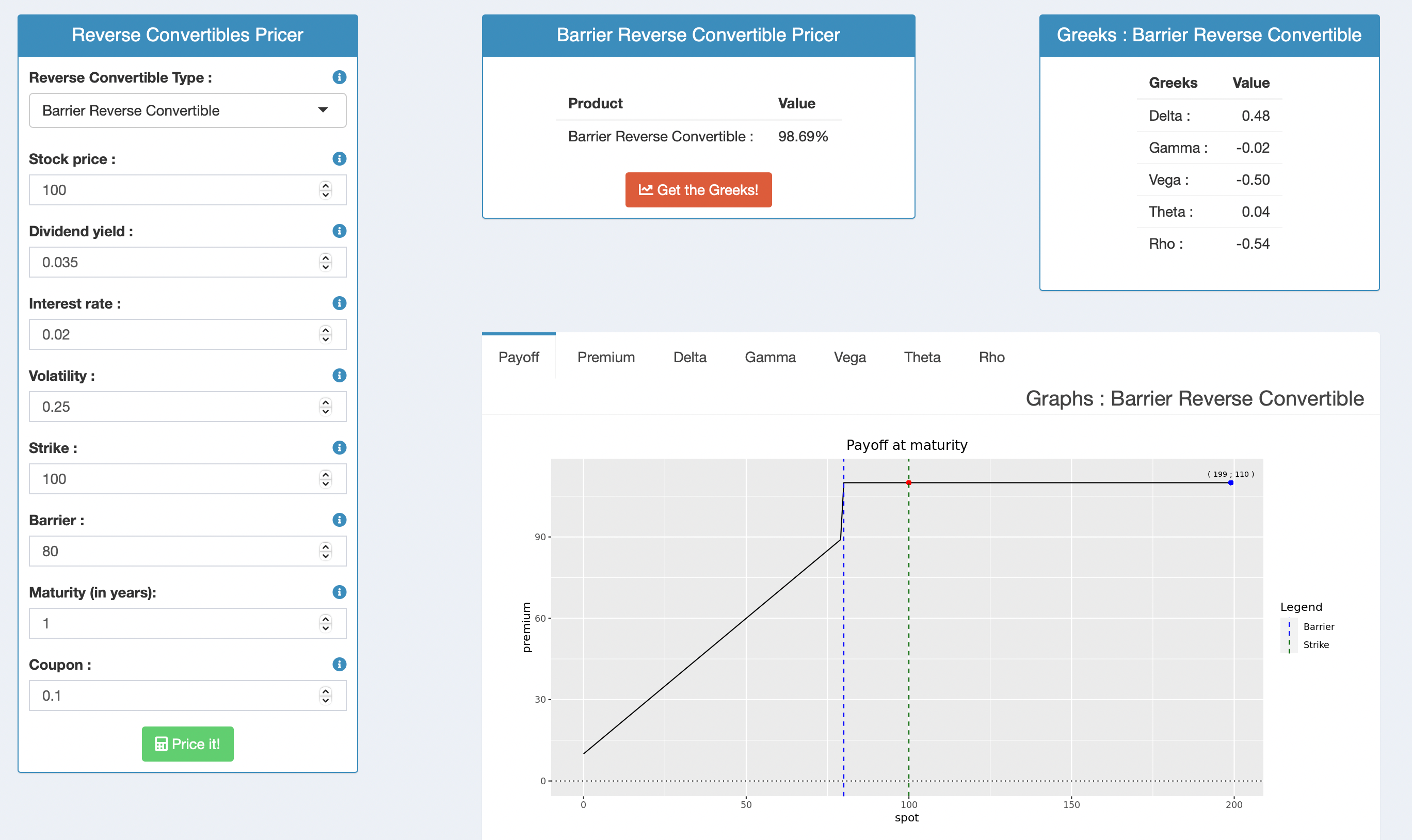Screen dimensions: 1412x840
Task: Click the Barrier info icon
Action: click(339, 520)
